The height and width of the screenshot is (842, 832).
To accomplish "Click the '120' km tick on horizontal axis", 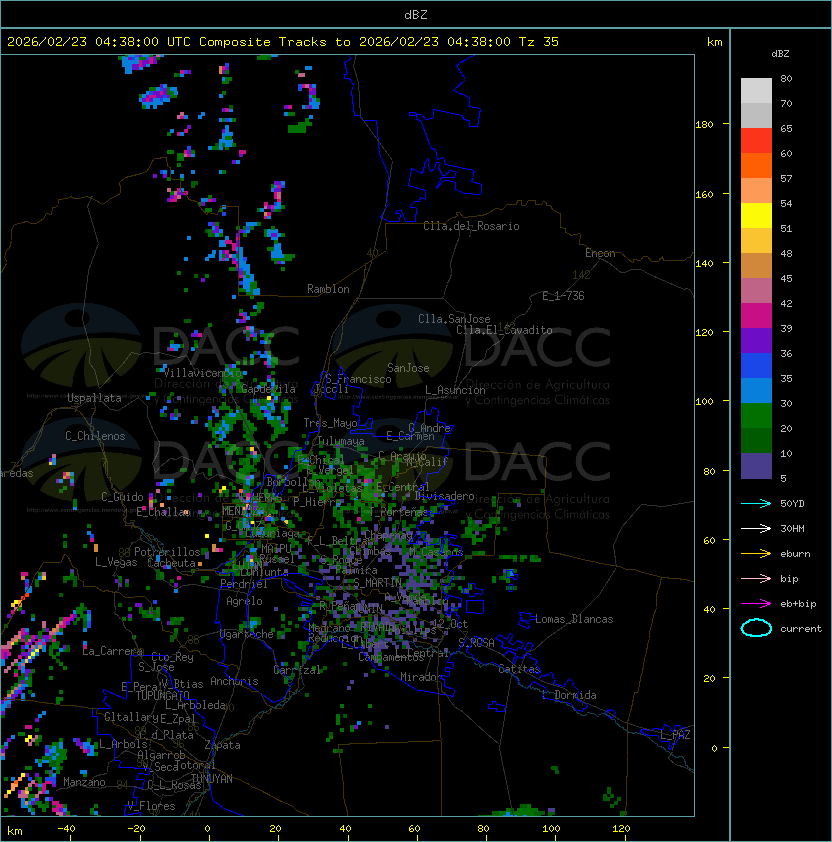I will 621,829.
